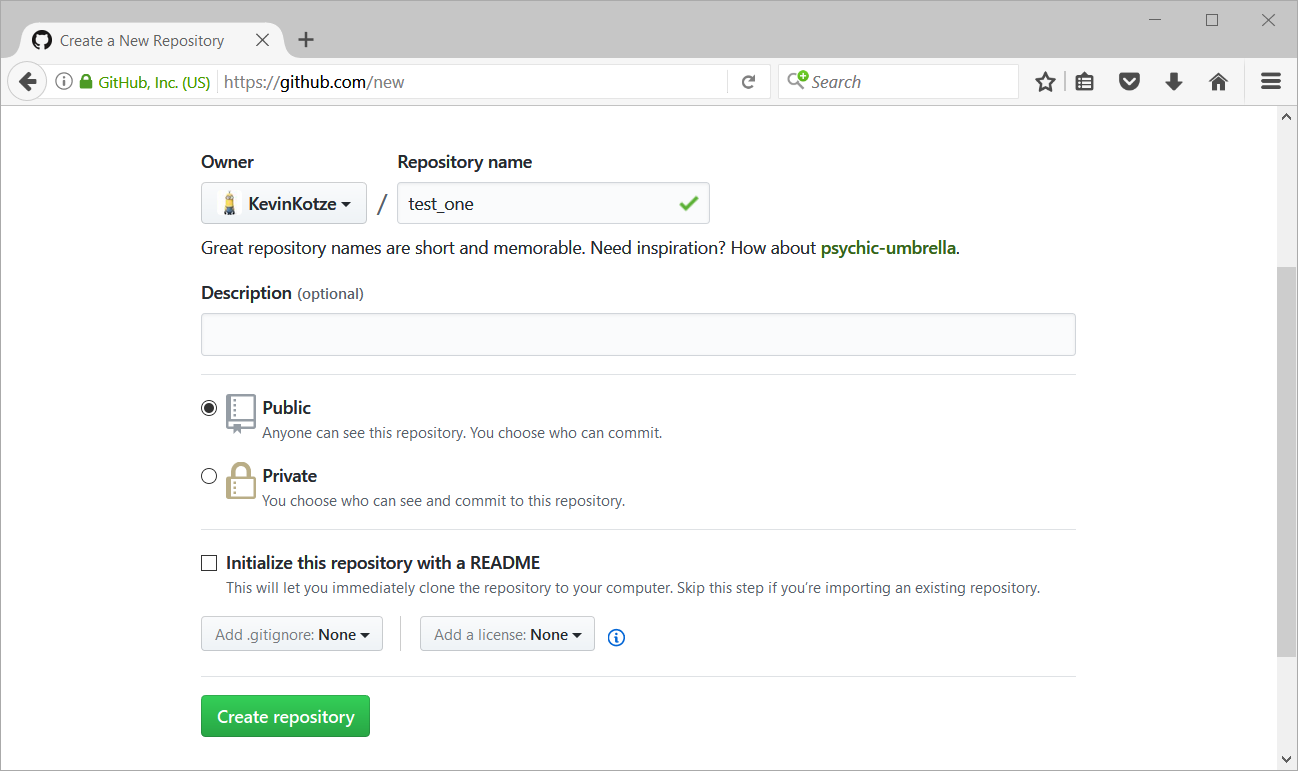The image size is (1298, 771).
Task: Click the site information (i) icon
Action: pyautogui.click(x=64, y=82)
